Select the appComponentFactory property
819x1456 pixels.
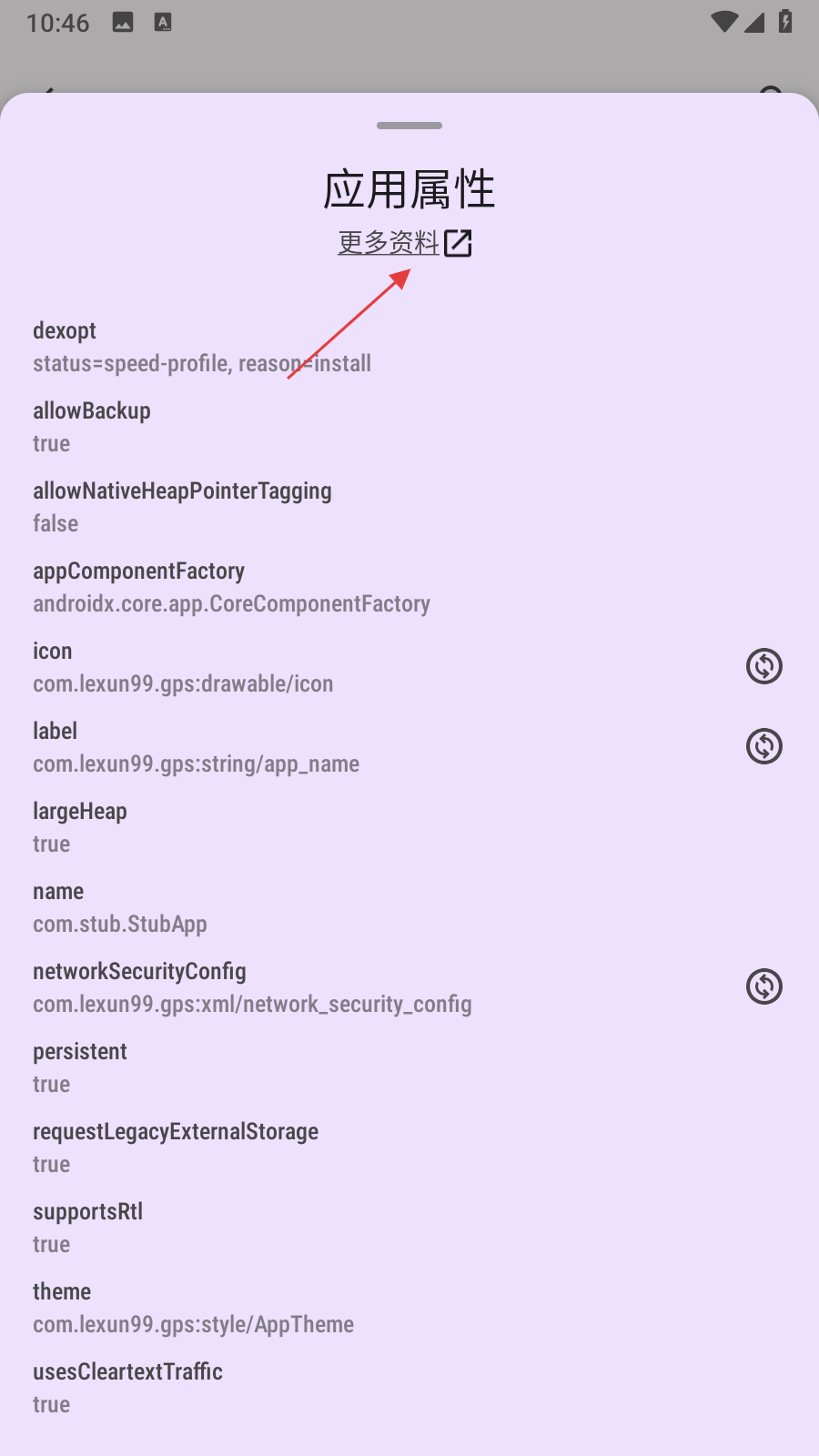[x=231, y=587]
